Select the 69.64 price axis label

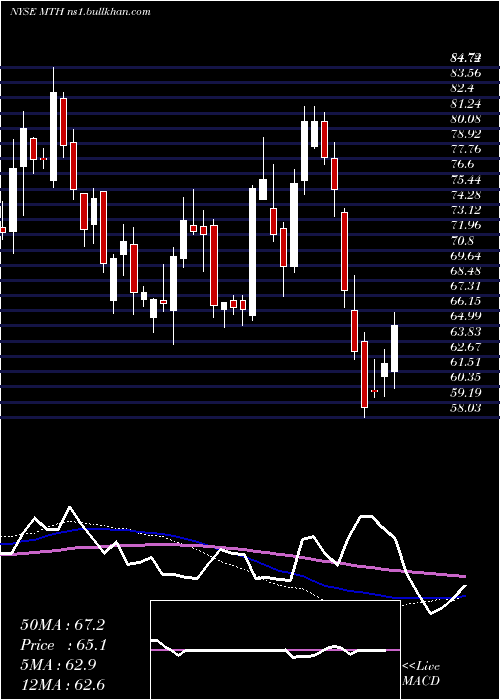466,256
